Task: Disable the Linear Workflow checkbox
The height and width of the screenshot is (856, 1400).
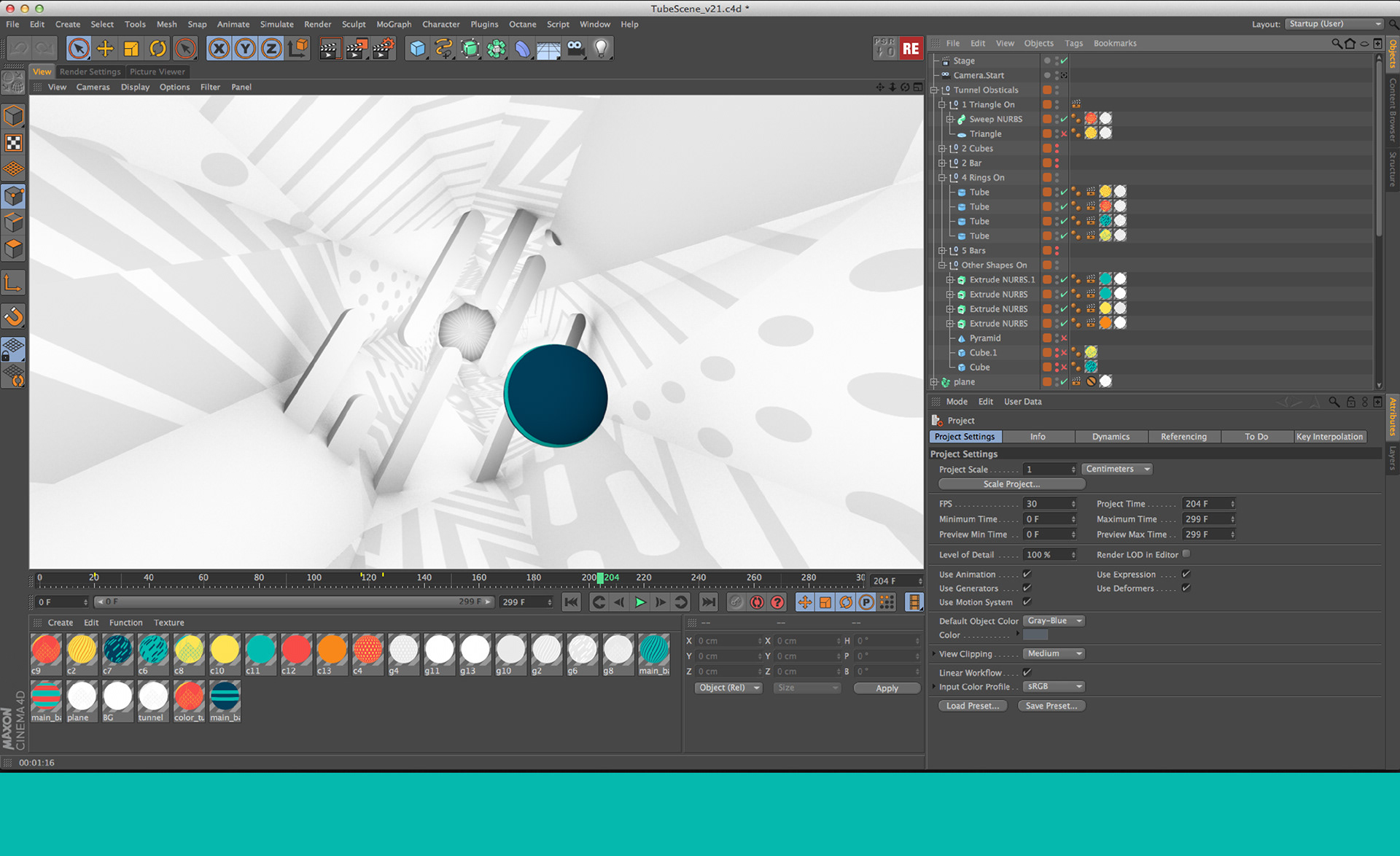Action: [1027, 672]
